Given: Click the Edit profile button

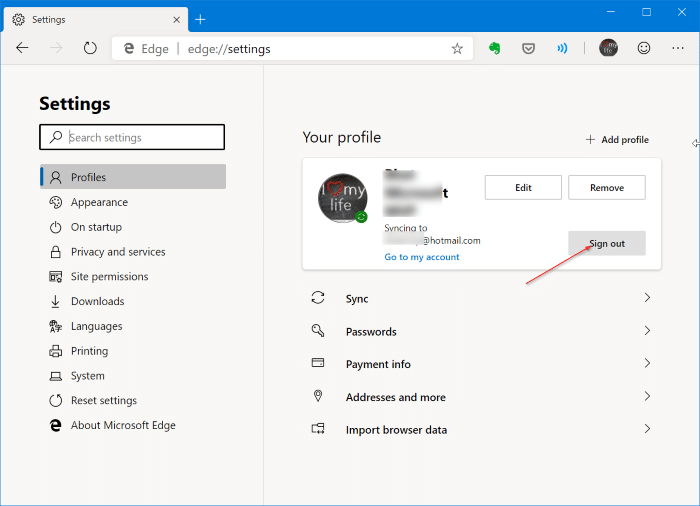Looking at the screenshot, I should 523,188.
